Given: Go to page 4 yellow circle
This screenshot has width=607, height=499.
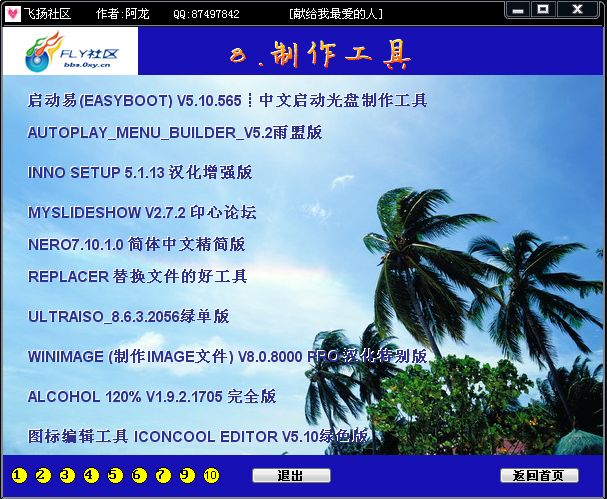Looking at the screenshot, I should (91, 475).
